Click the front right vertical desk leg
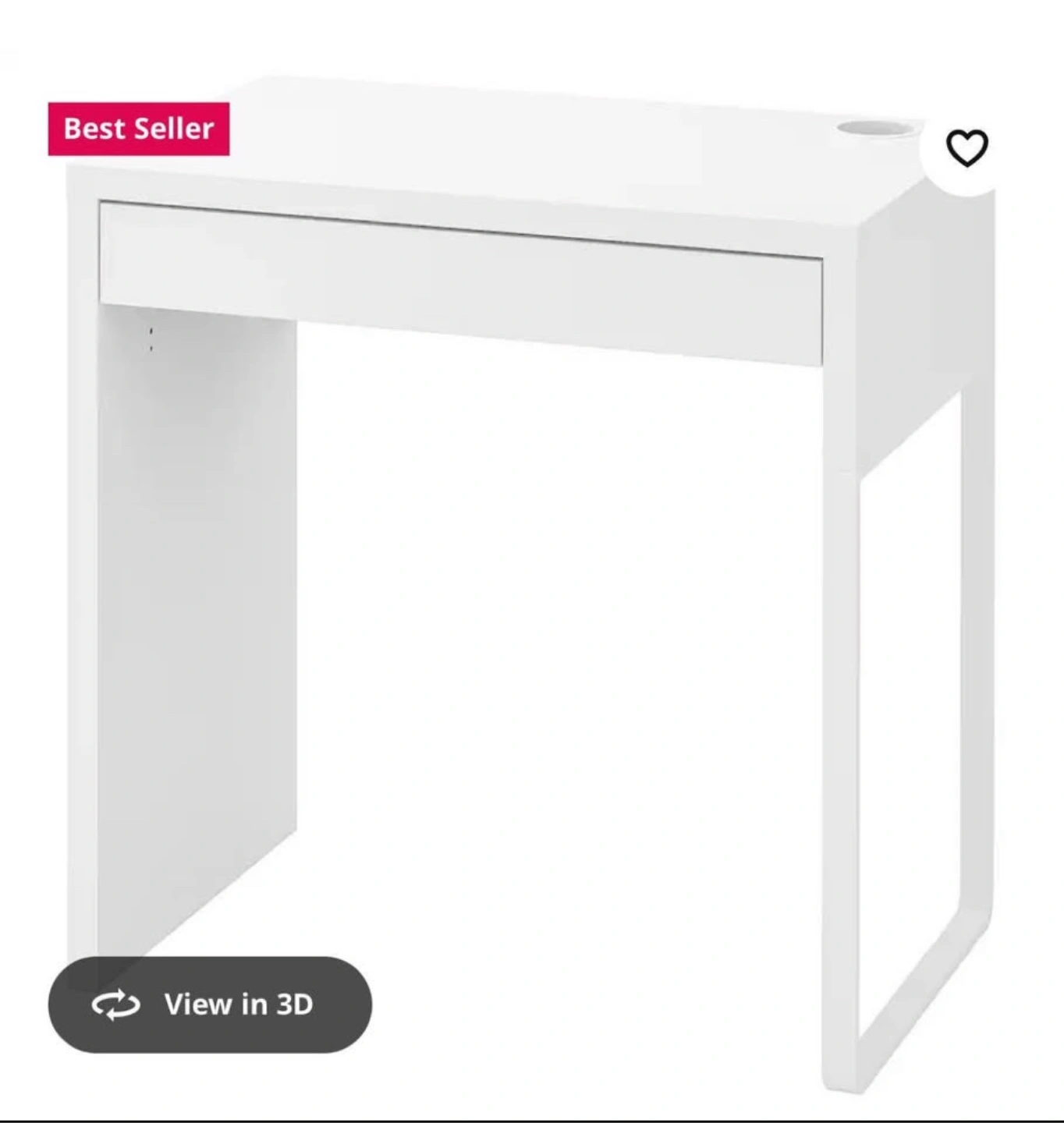This screenshot has width=1064, height=1123. tap(840, 780)
